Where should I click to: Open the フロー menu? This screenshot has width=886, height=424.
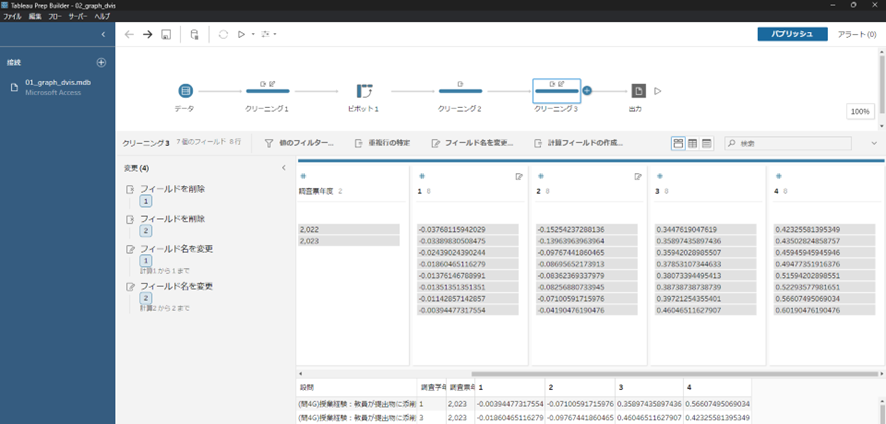(55, 17)
